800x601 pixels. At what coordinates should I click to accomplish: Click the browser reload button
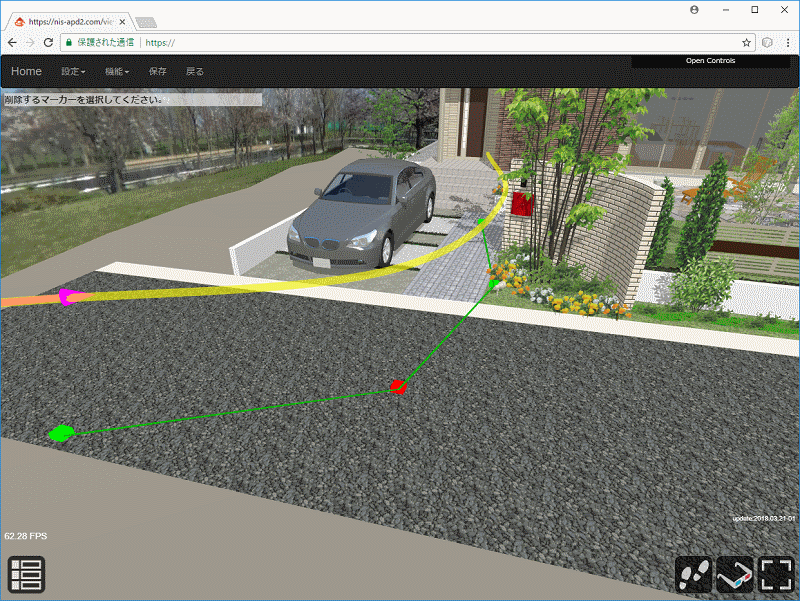pyautogui.click(x=48, y=43)
